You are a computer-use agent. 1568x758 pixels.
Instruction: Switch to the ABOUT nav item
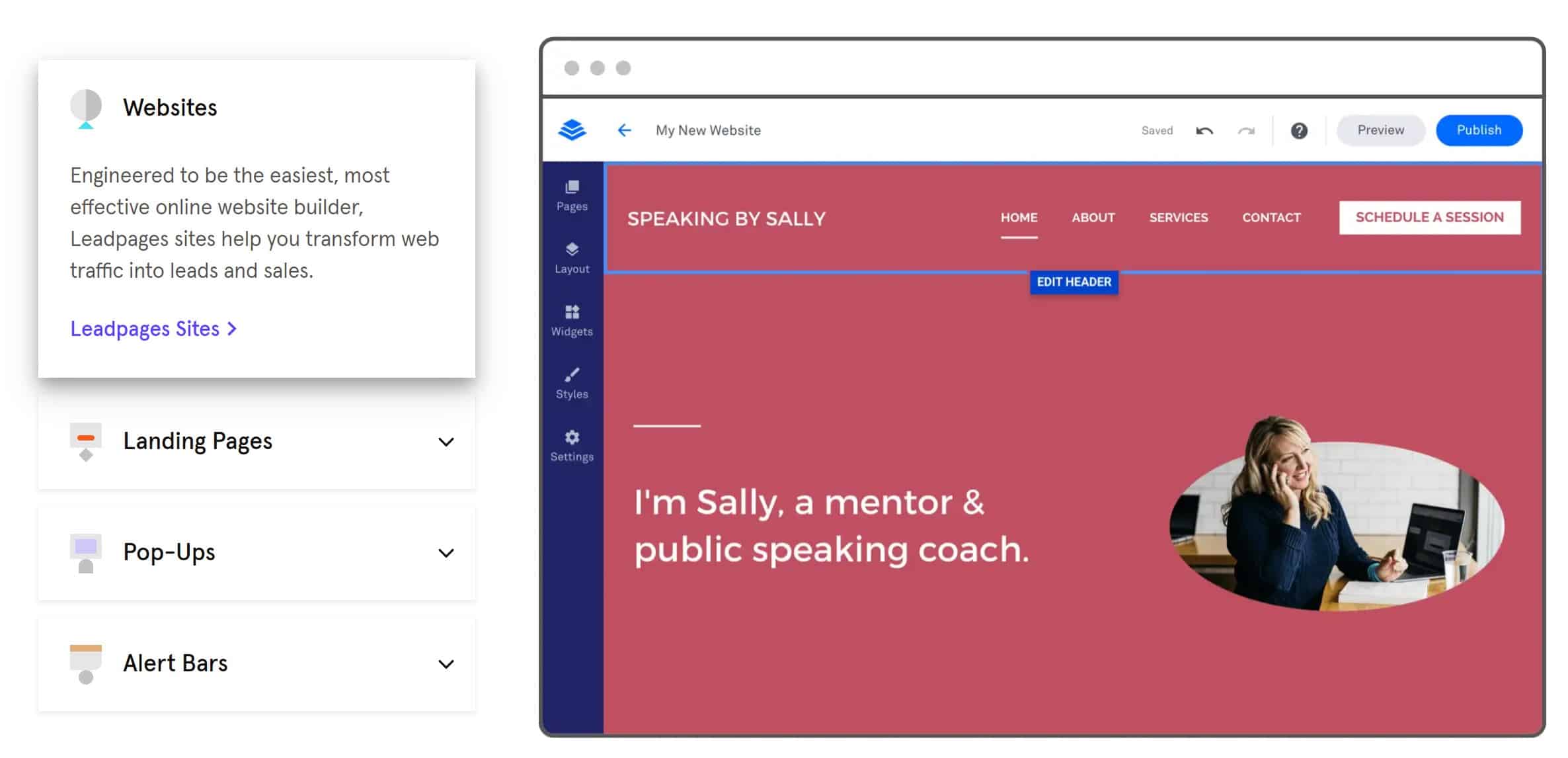pos(1093,218)
